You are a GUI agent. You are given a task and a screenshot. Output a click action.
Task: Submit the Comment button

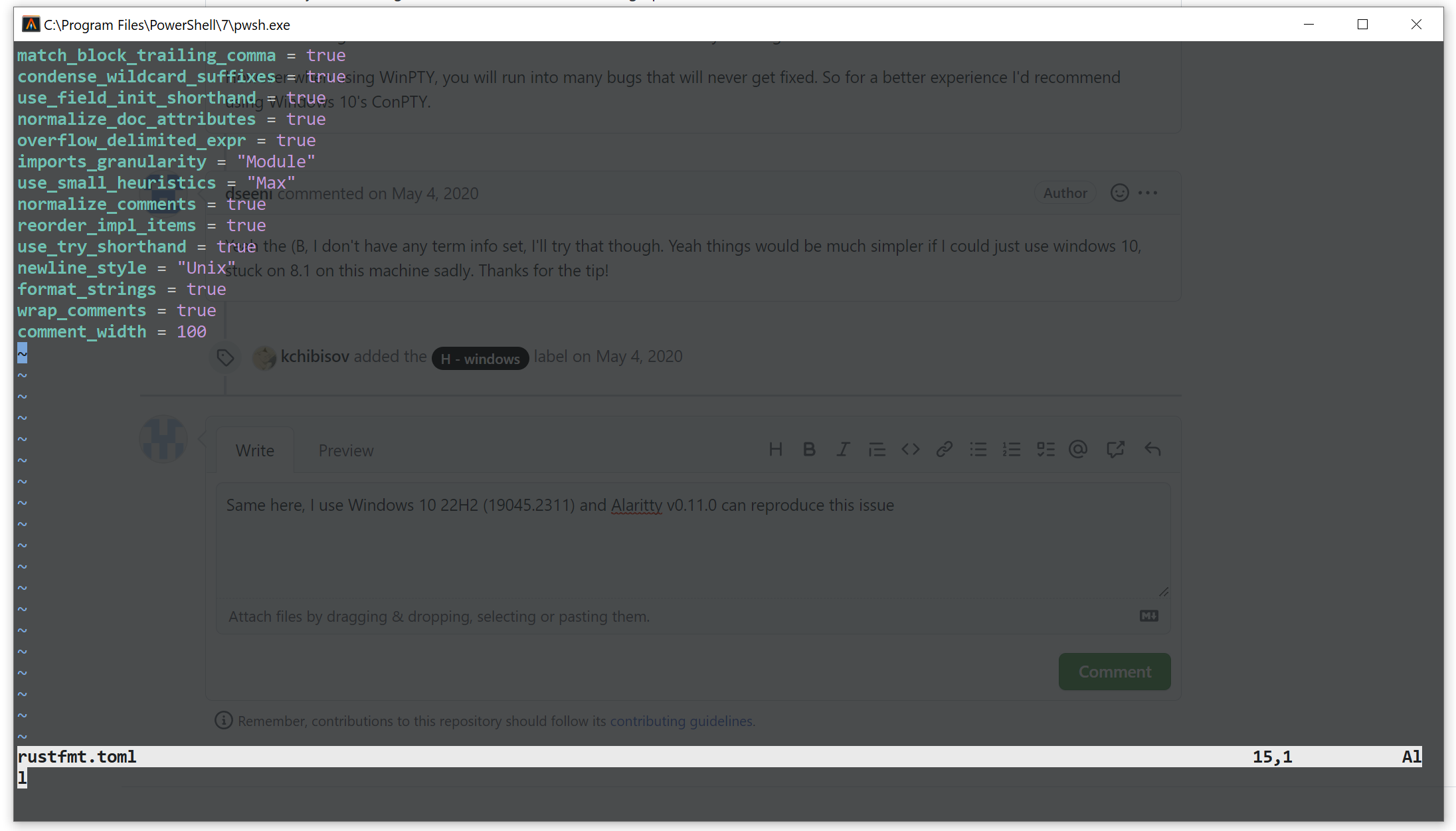(x=1114, y=671)
